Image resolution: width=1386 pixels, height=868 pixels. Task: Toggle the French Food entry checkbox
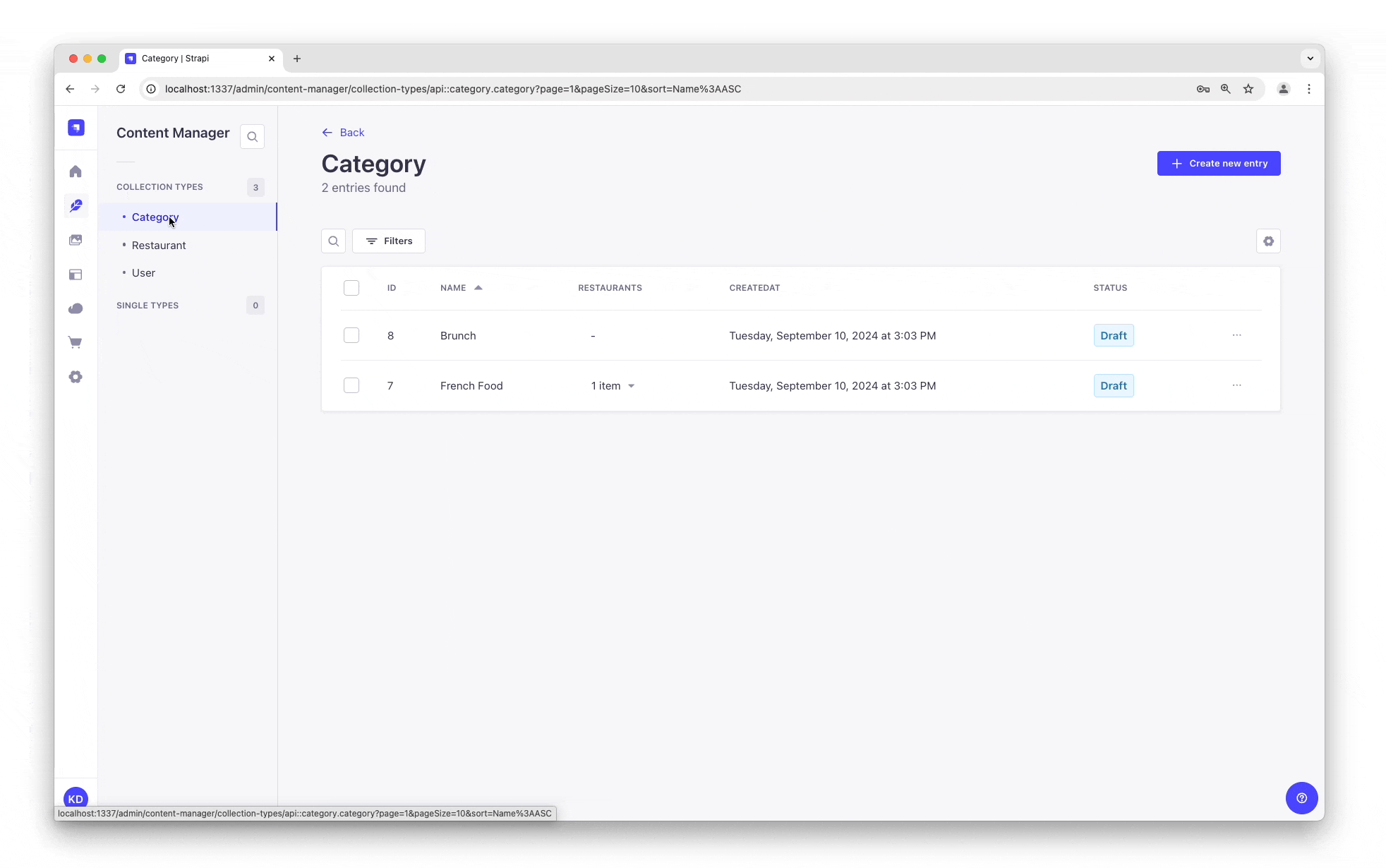351,385
